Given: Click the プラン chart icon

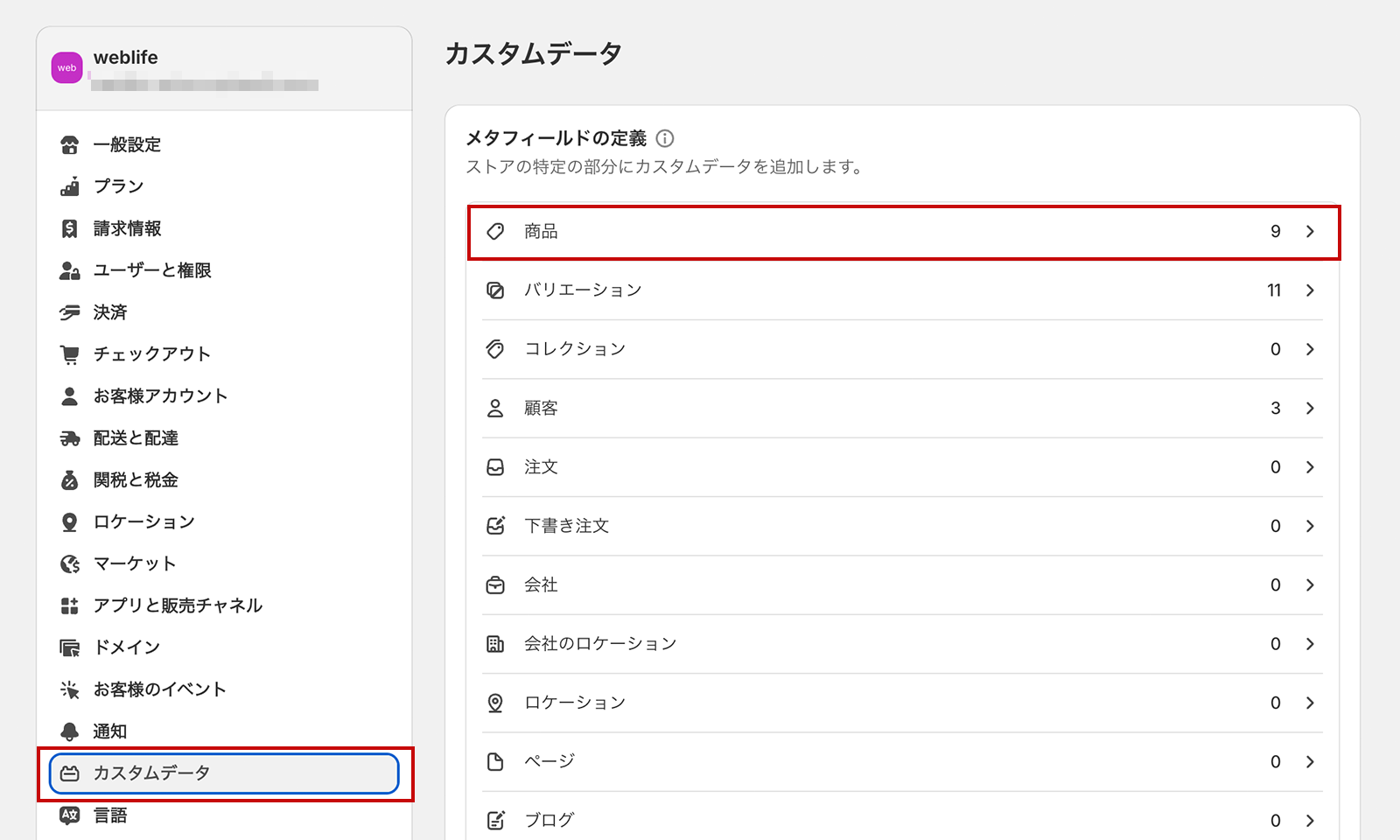Looking at the screenshot, I should tap(70, 186).
